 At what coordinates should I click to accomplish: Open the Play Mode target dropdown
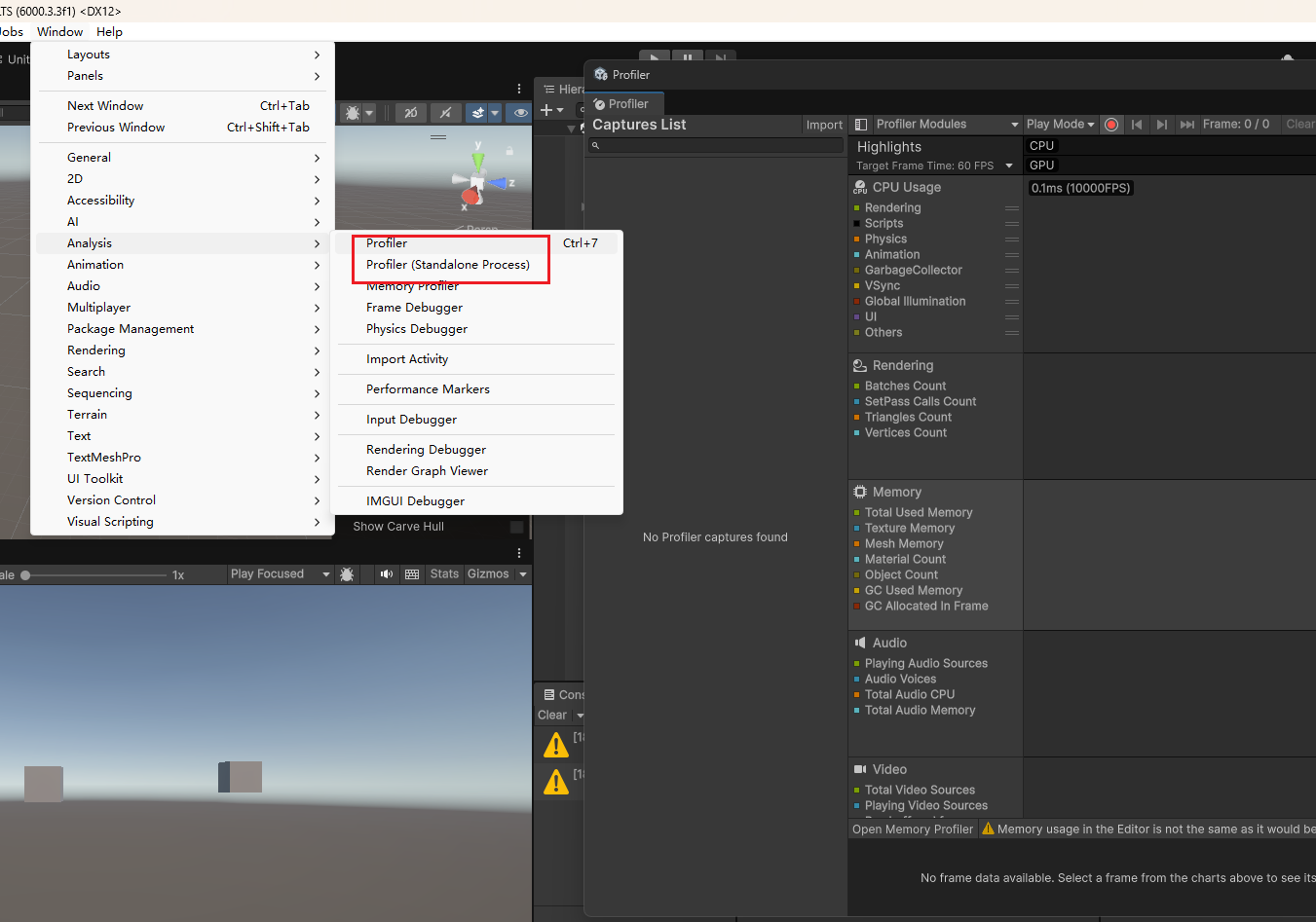1060,125
